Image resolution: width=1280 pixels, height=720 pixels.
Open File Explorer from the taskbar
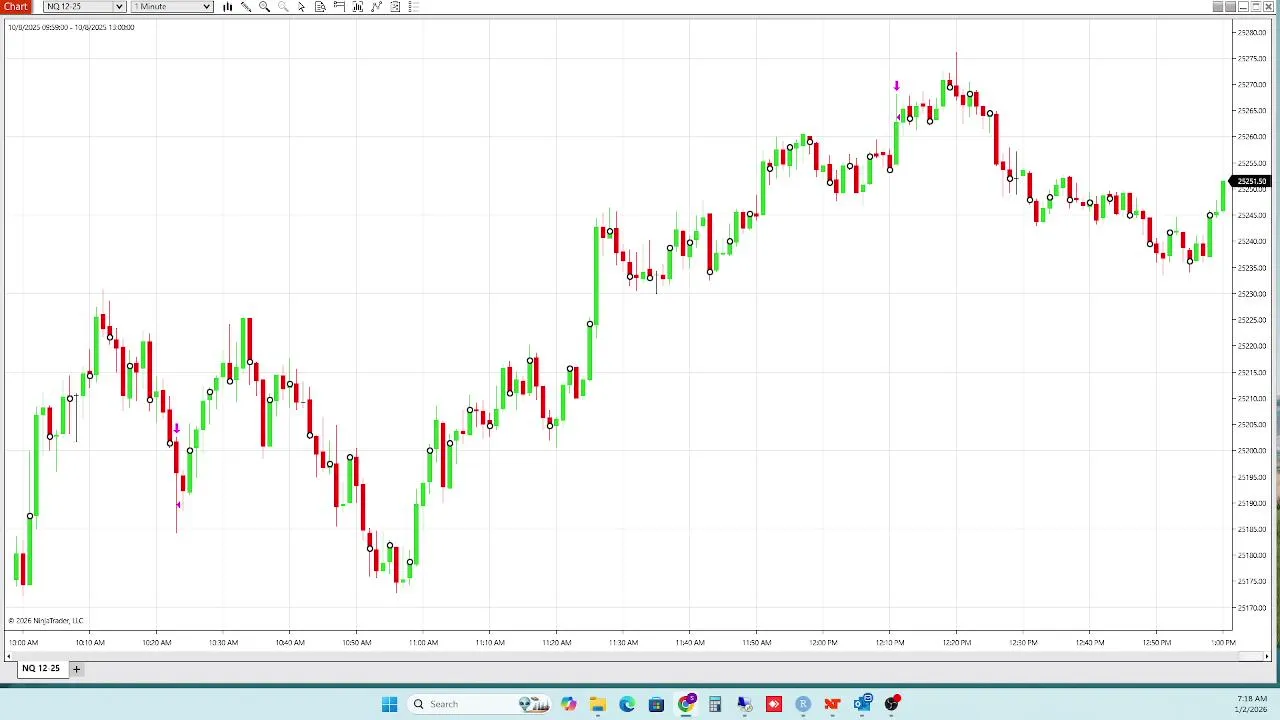point(598,704)
